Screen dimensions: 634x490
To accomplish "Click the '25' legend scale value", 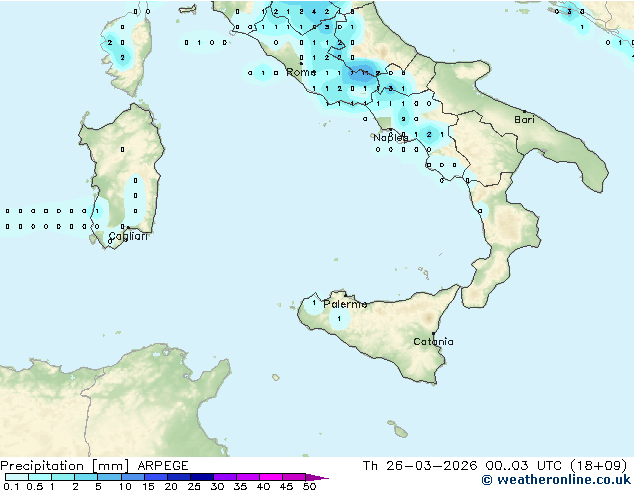I will (194, 486).
